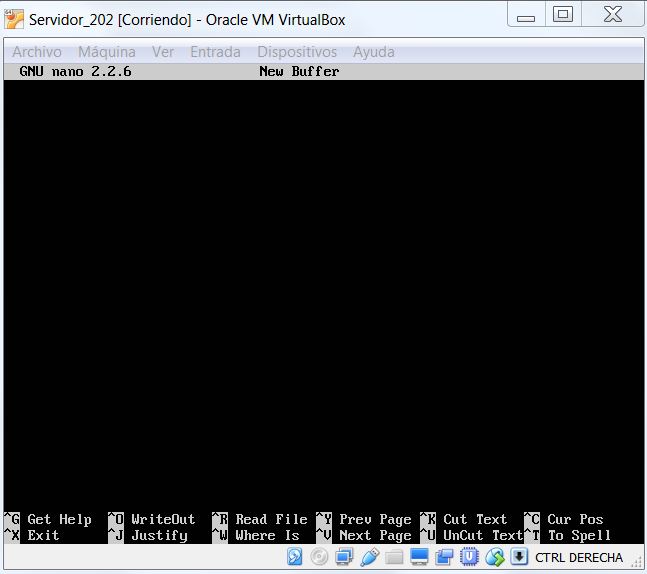Click the VirtualBox icon in title bar
The height and width of the screenshot is (574, 647).
tap(14, 19)
